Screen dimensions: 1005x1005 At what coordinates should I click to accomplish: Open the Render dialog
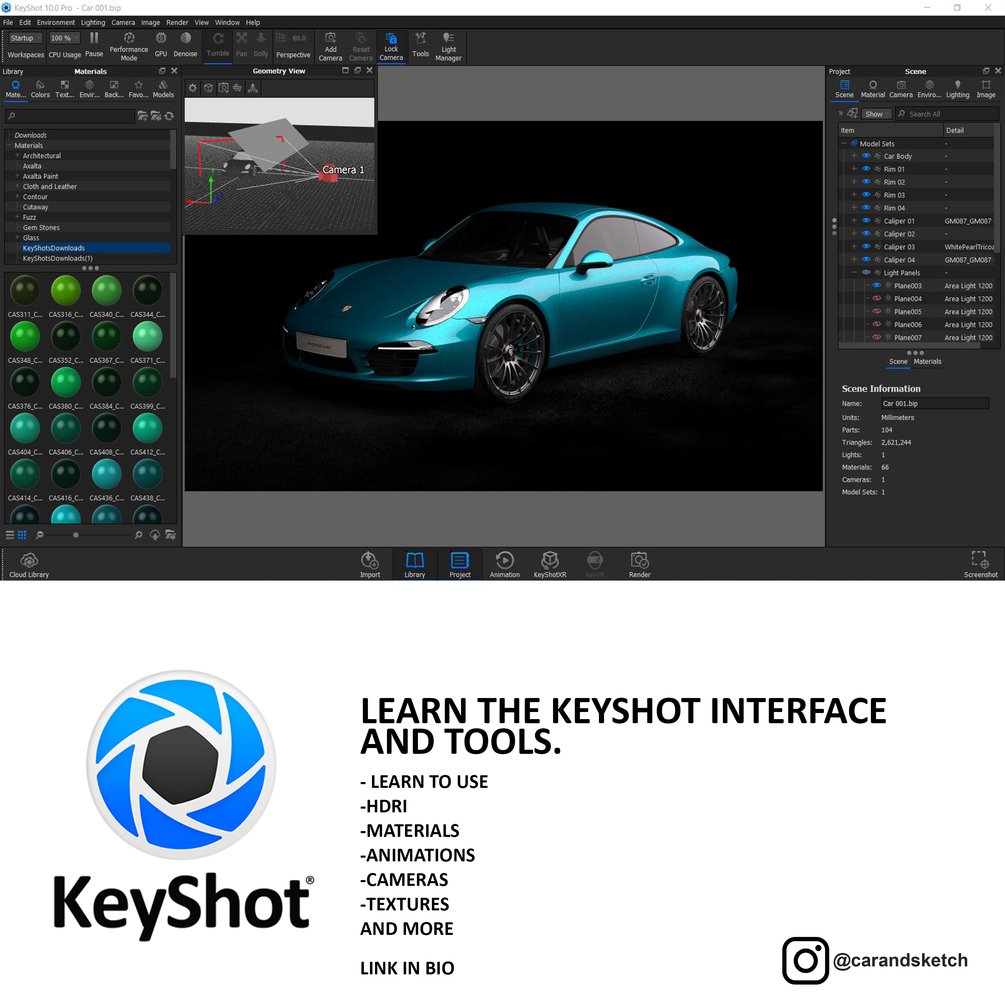tap(639, 565)
